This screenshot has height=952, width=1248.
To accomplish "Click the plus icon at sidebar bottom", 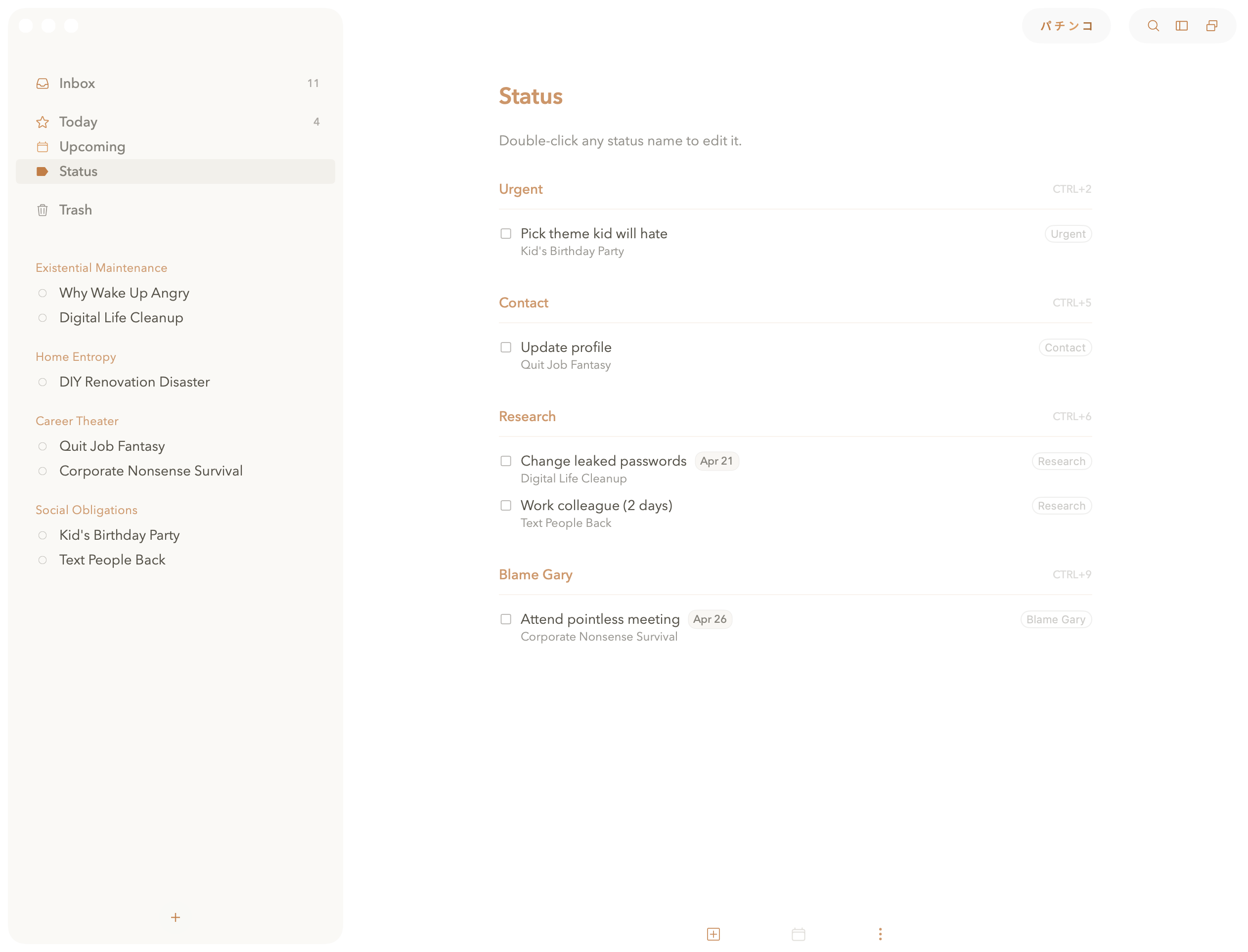I will 176,917.
